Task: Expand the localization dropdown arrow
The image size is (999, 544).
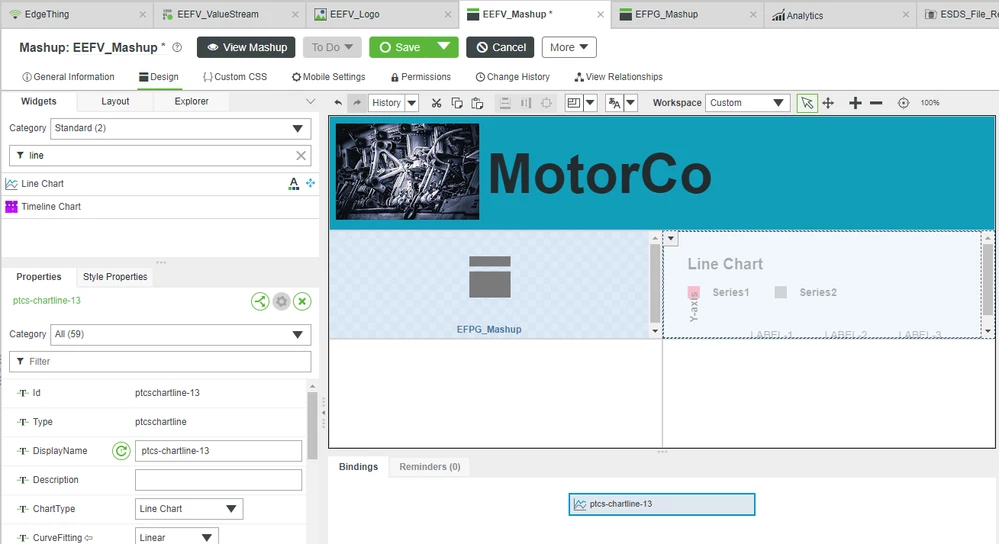Action: (x=631, y=103)
